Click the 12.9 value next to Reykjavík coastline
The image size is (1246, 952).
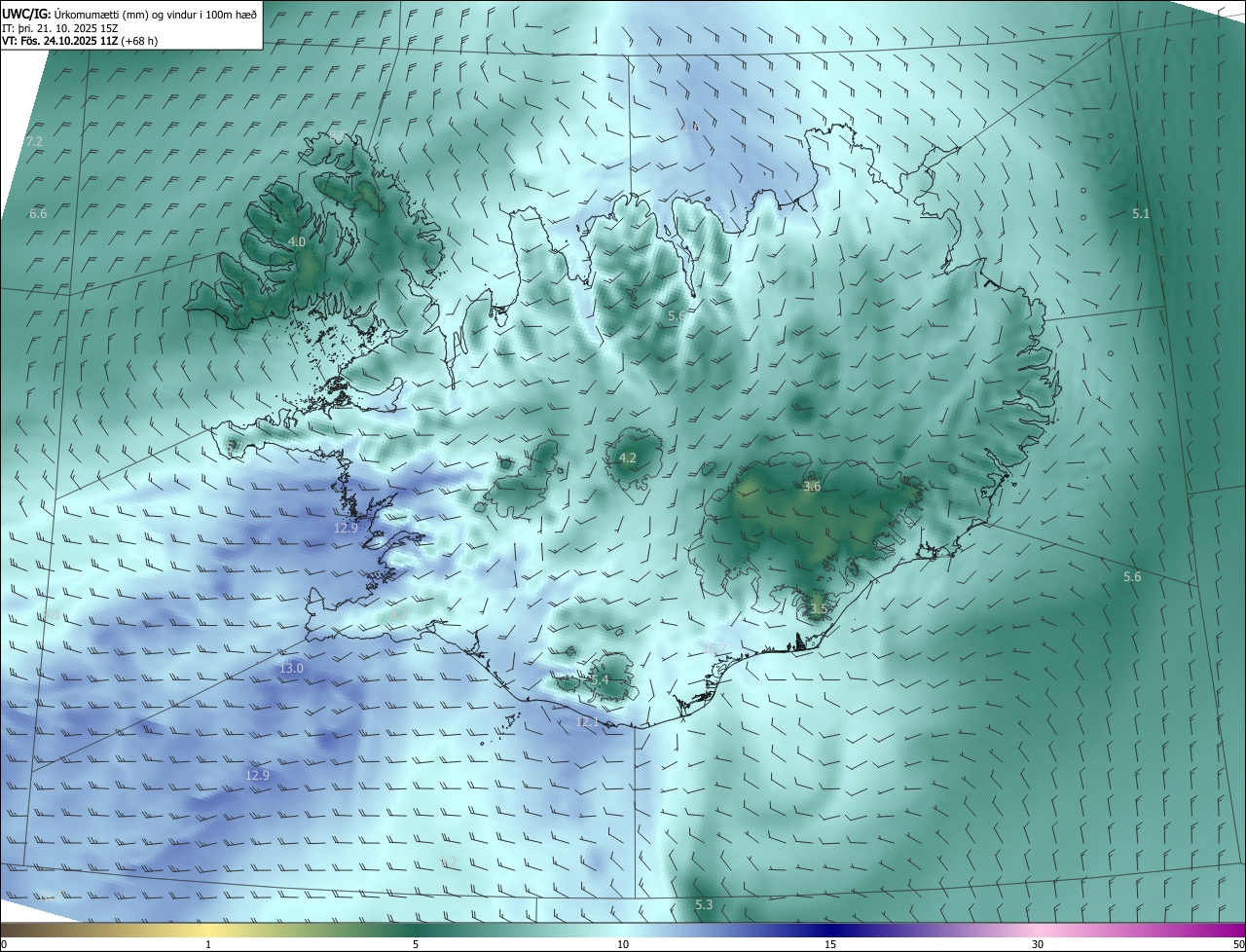(x=347, y=528)
